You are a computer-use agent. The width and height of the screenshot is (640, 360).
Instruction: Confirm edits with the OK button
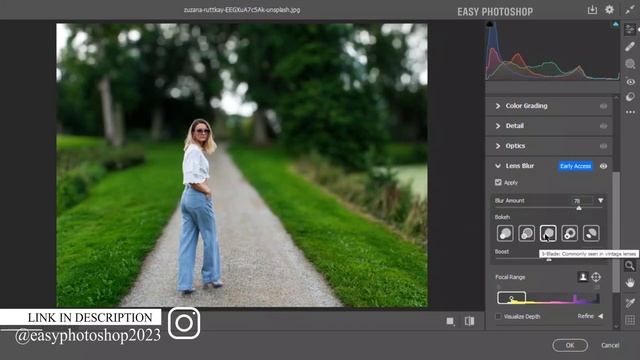tap(570, 345)
